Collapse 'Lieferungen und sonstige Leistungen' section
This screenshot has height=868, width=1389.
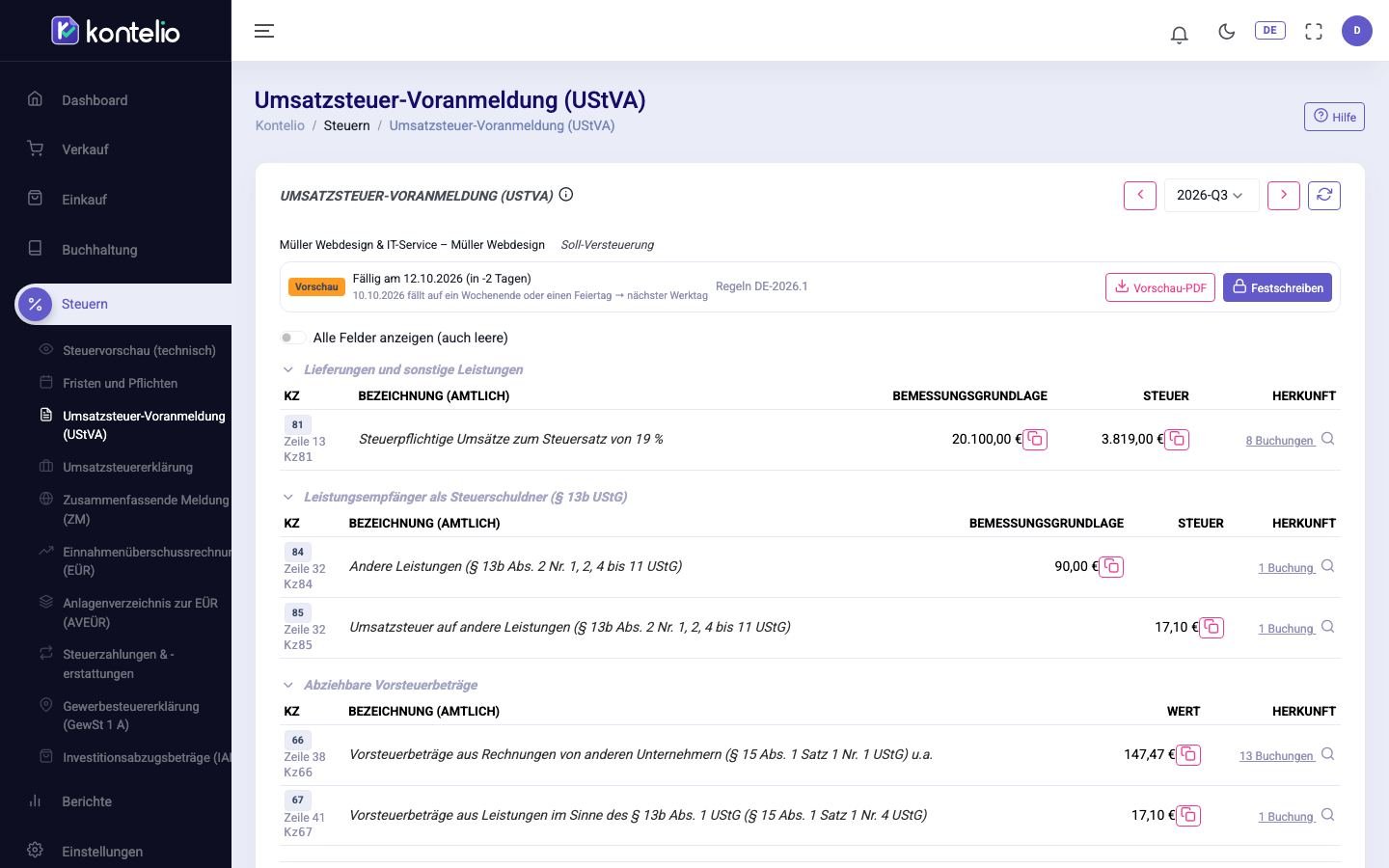(x=287, y=369)
